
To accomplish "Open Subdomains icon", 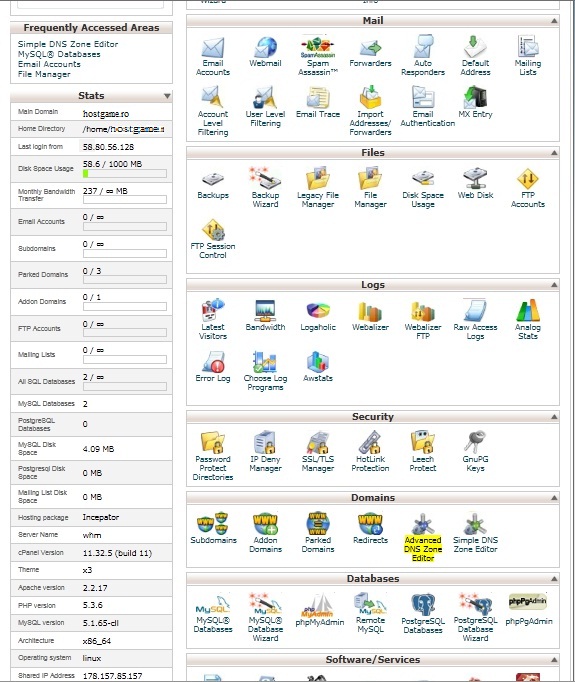I will coord(213,528).
